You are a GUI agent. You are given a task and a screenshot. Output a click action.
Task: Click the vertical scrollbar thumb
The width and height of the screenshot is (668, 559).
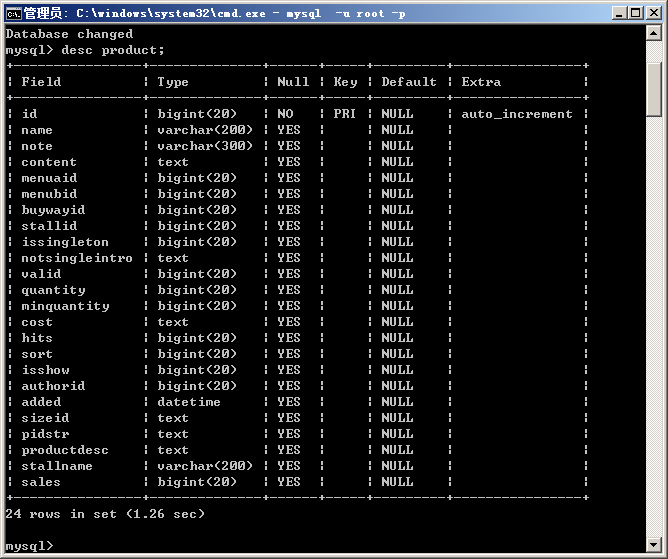654,89
